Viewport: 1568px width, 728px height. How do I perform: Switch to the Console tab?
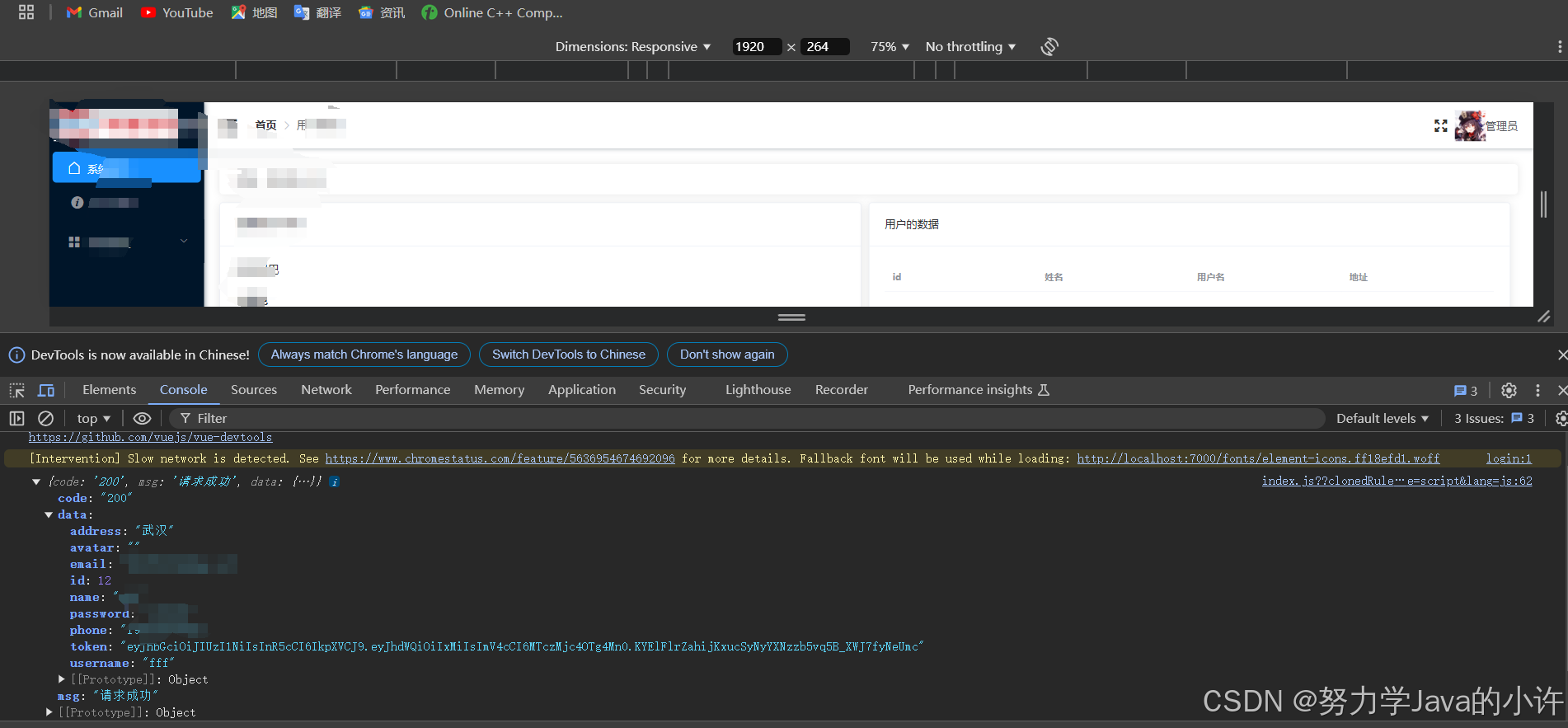[183, 390]
